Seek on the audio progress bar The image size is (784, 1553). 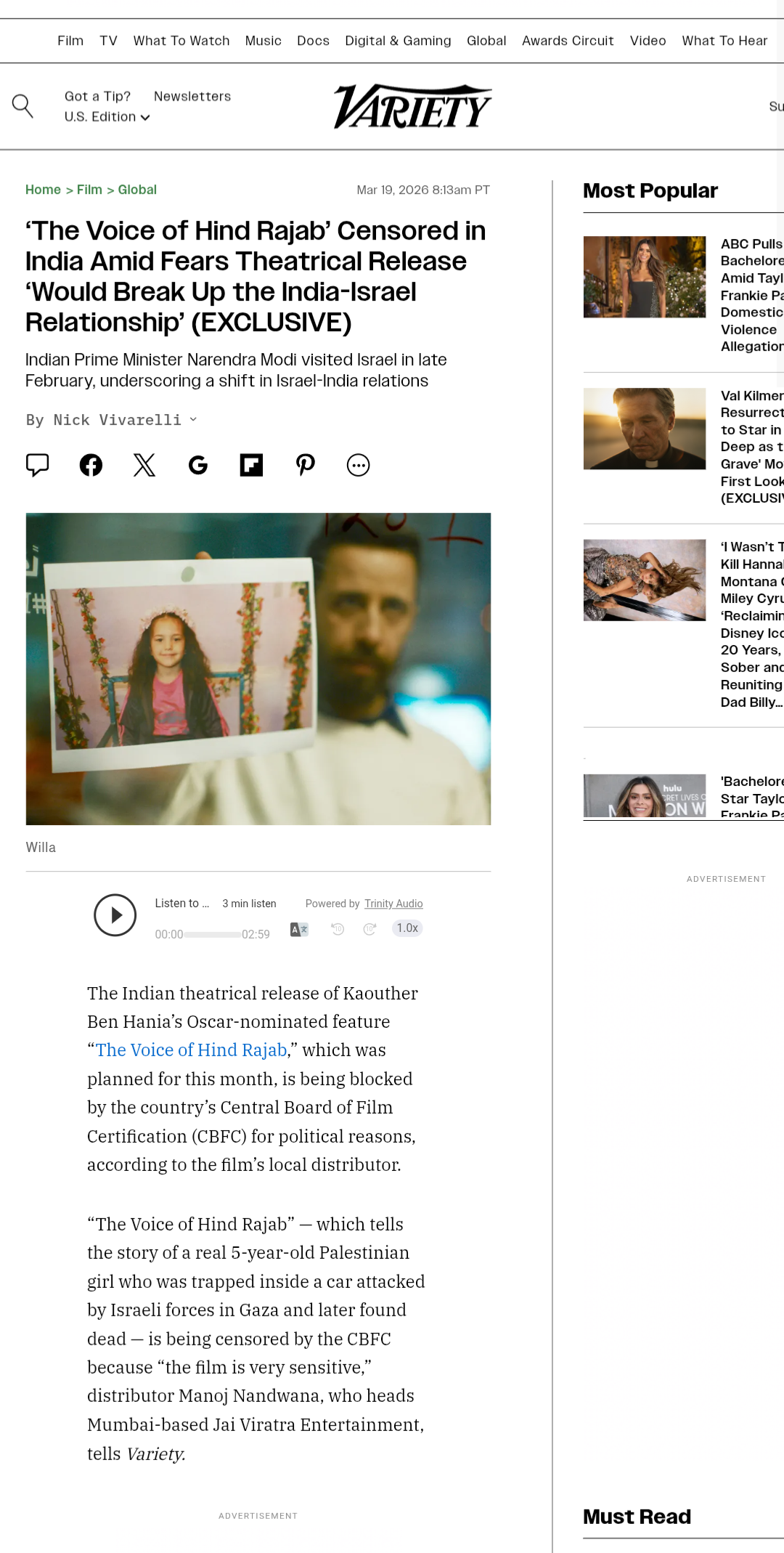[x=212, y=935]
